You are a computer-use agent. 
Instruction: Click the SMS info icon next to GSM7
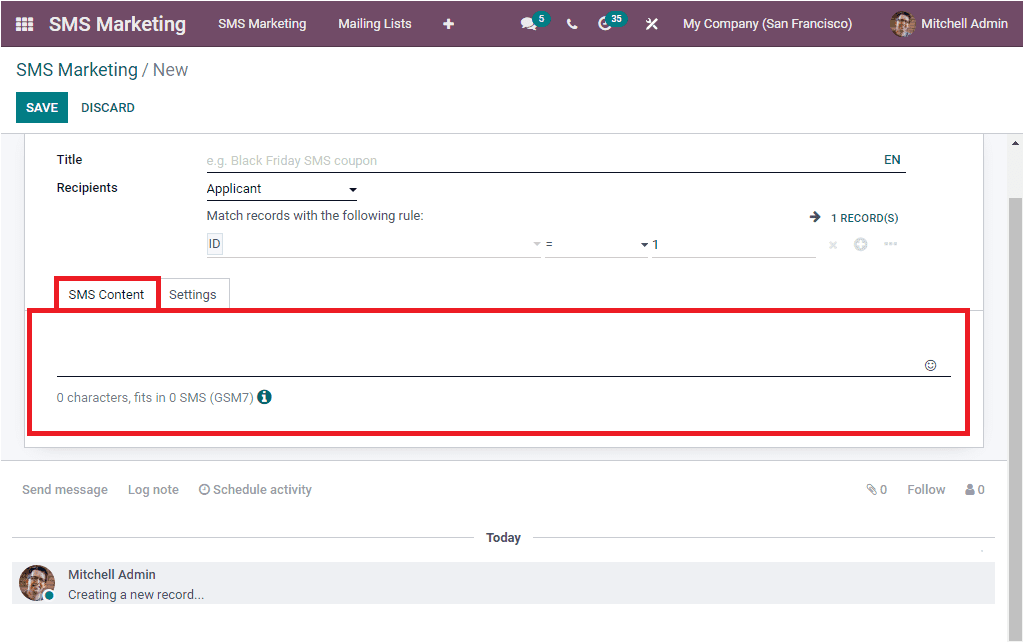[x=264, y=397]
